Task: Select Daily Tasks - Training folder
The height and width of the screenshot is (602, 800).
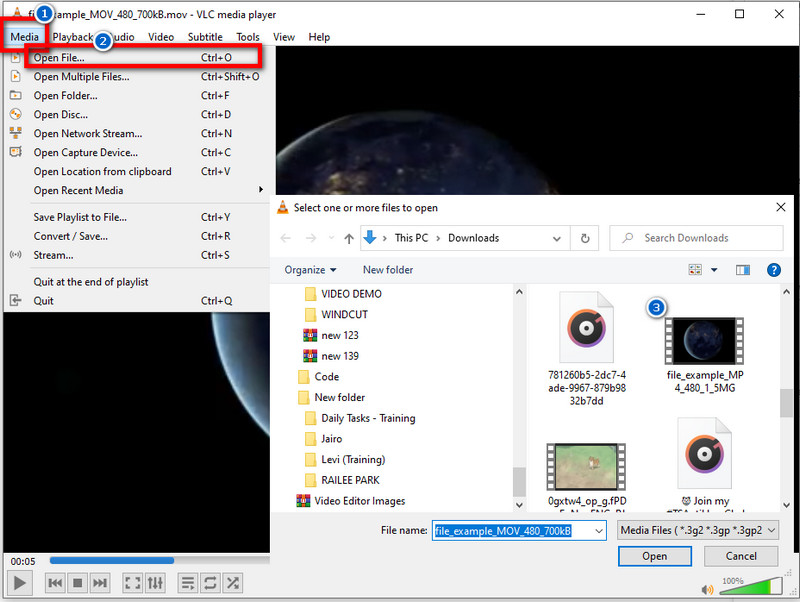Action: pyautogui.click(x=360, y=418)
